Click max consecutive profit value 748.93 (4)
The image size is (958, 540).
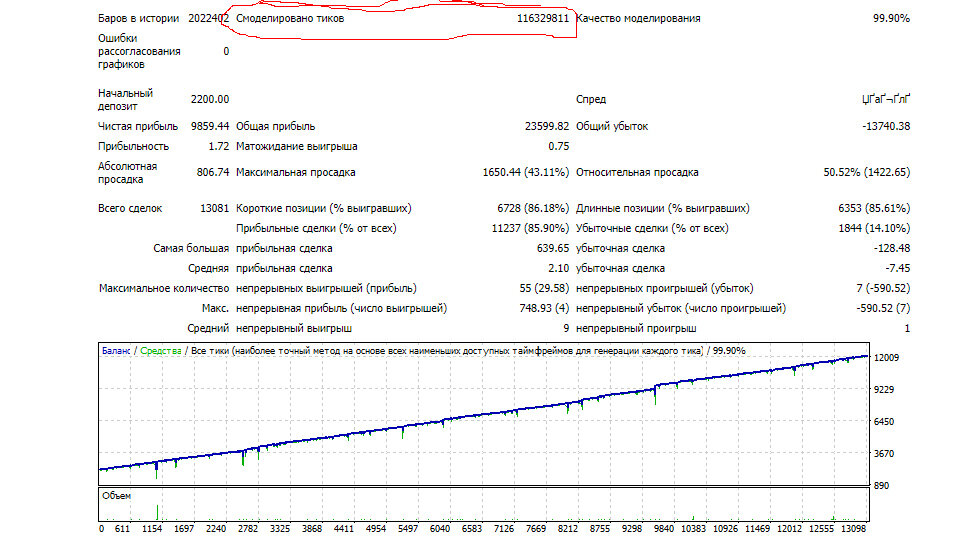point(544,308)
